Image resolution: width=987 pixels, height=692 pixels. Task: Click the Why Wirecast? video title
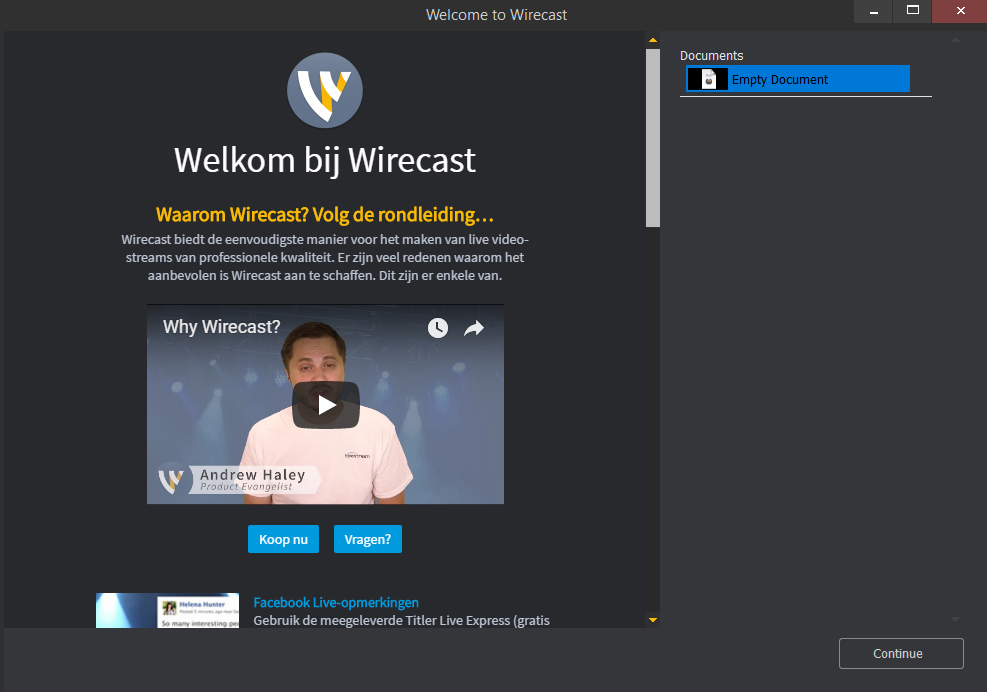pyautogui.click(x=222, y=327)
